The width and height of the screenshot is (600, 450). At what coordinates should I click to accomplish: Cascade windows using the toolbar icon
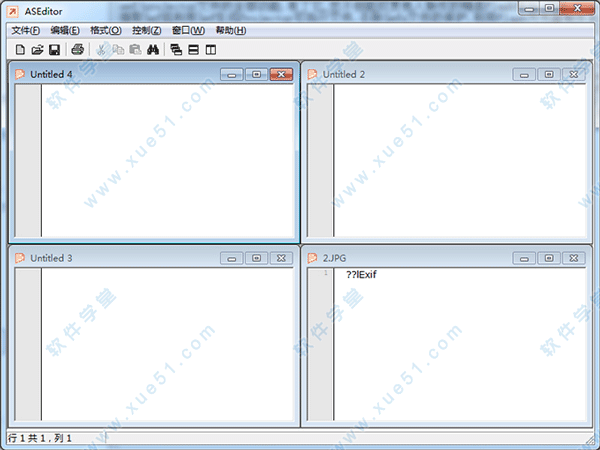[x=176, y=49]
